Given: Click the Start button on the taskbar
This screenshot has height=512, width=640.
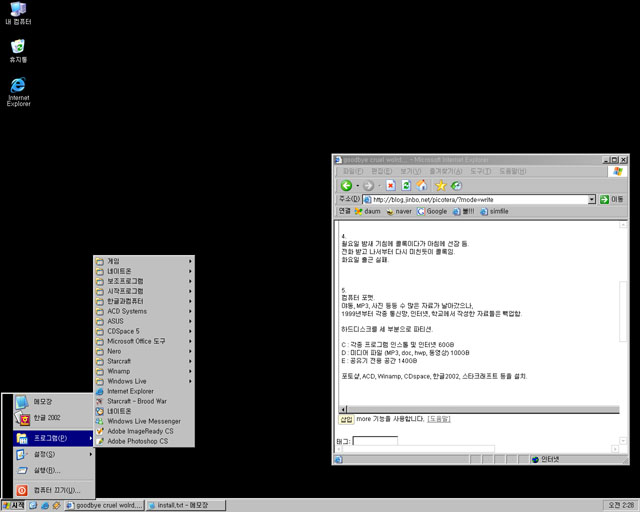Looking at the screenshot, I should coord(13,505).
